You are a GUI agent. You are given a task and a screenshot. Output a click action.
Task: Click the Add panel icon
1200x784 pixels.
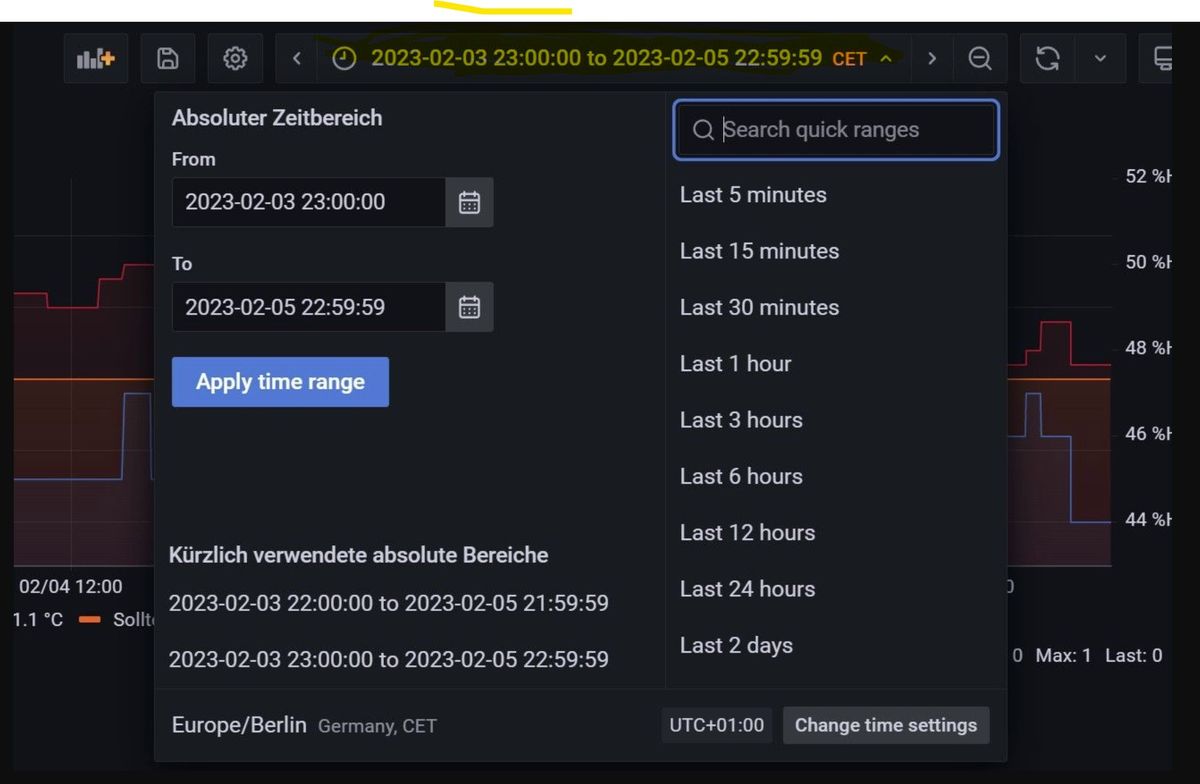click(x=96, y=59)
